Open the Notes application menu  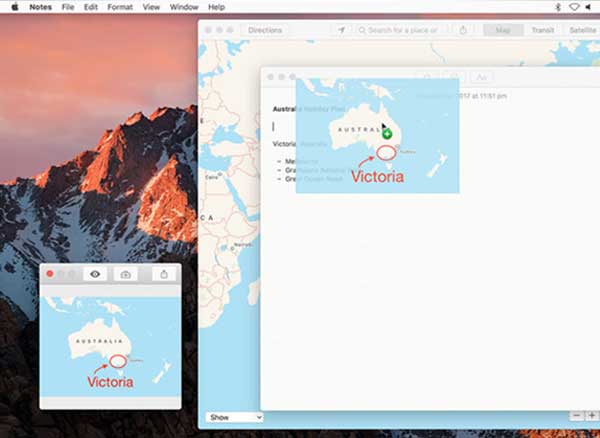[x=41, y=7]
